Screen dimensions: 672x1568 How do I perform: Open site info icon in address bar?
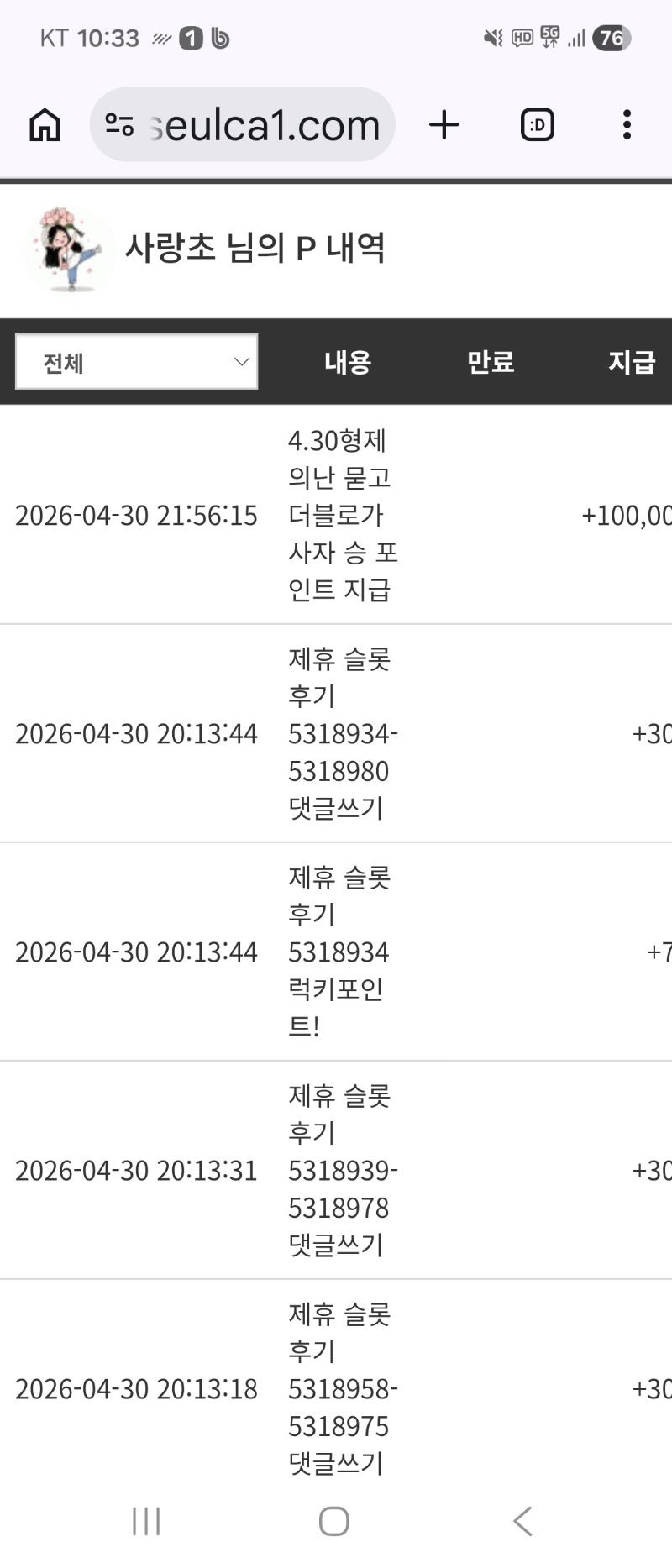[x=119, y=125]
